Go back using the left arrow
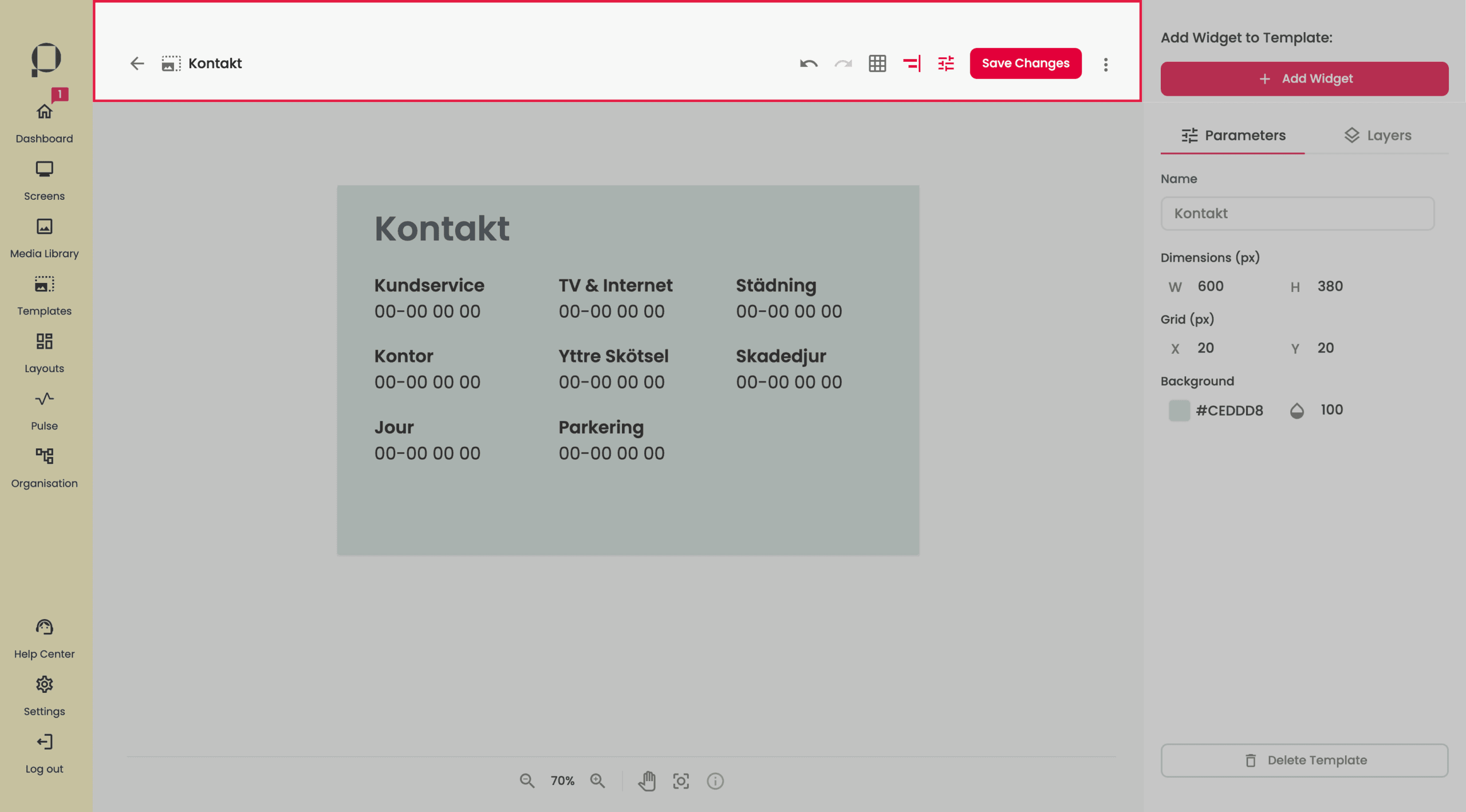 tap(137, 64)
